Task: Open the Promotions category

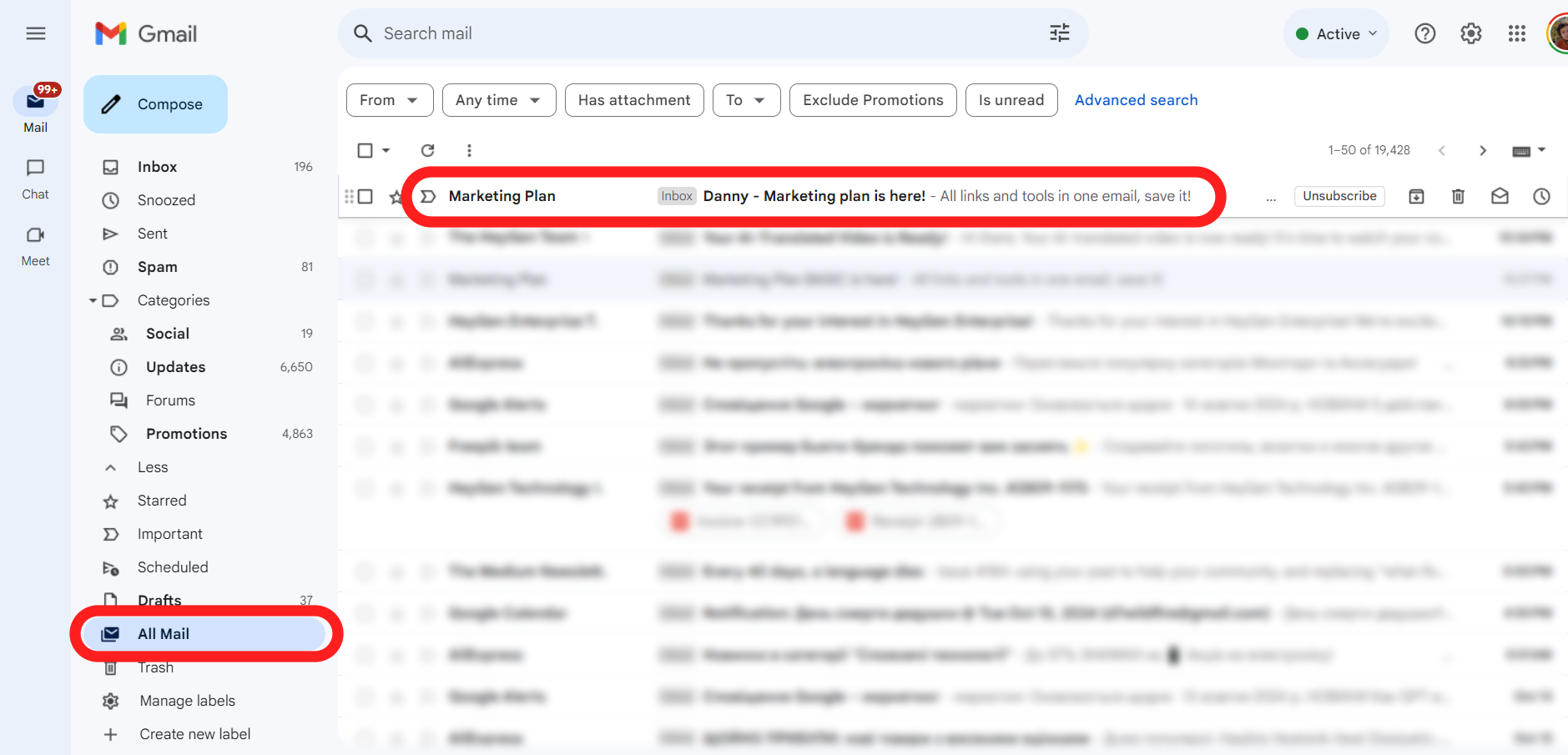Action: (186, 434)
